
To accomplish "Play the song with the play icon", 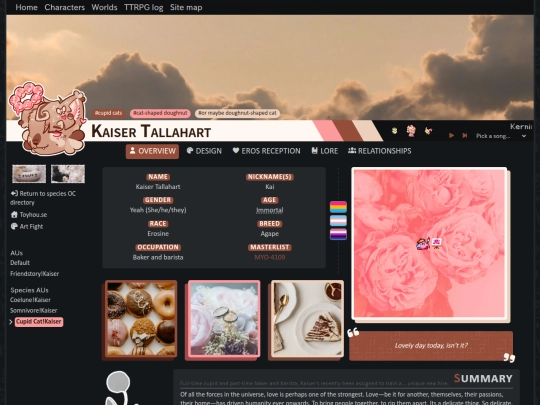I will [451, 136].
